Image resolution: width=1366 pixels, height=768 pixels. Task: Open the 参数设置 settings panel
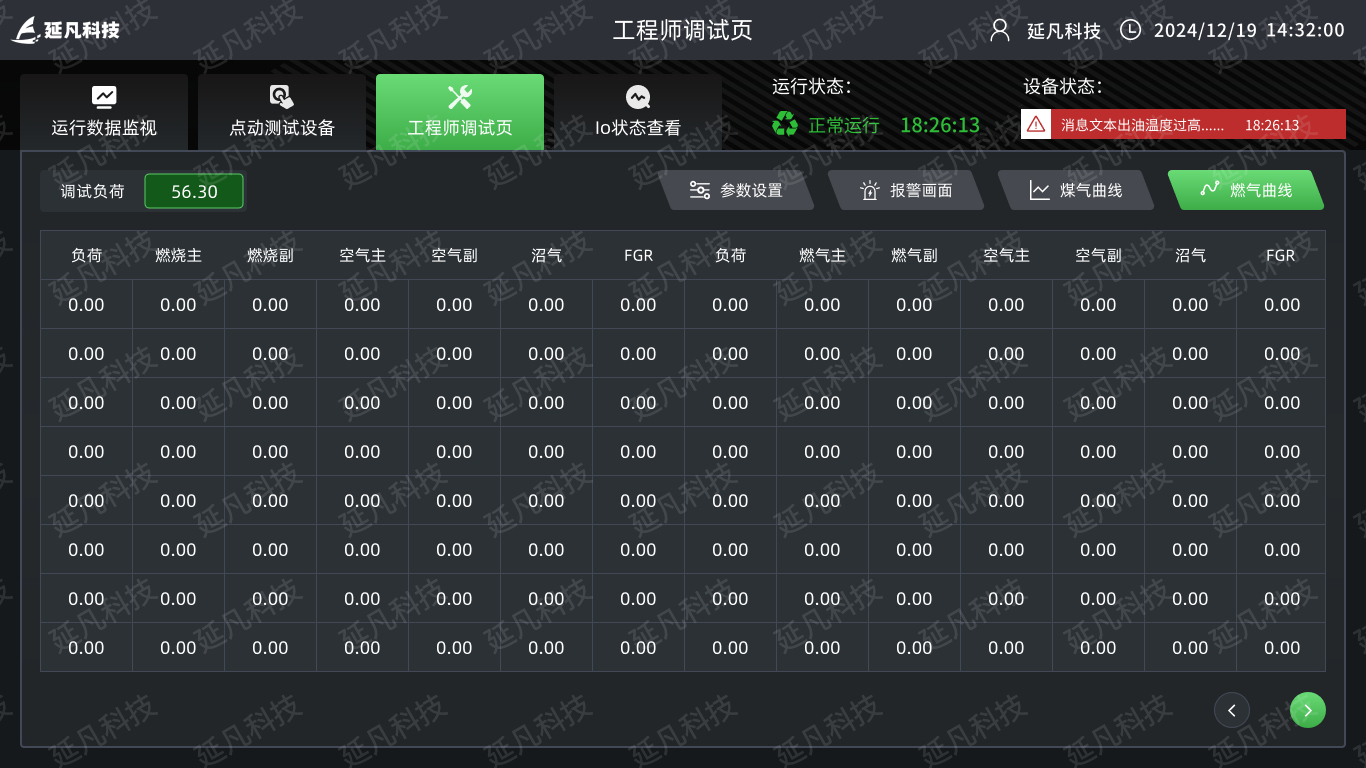[x=740, y=189]
